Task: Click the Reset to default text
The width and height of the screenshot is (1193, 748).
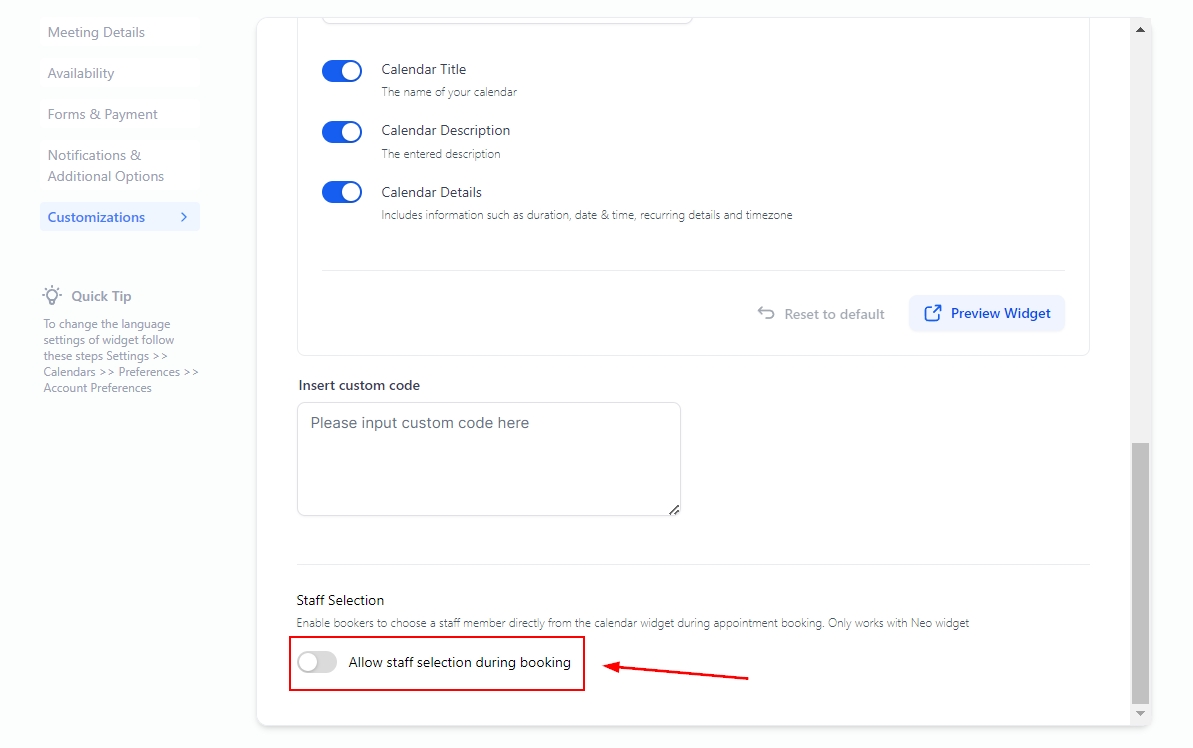Action: pos(834,314)
